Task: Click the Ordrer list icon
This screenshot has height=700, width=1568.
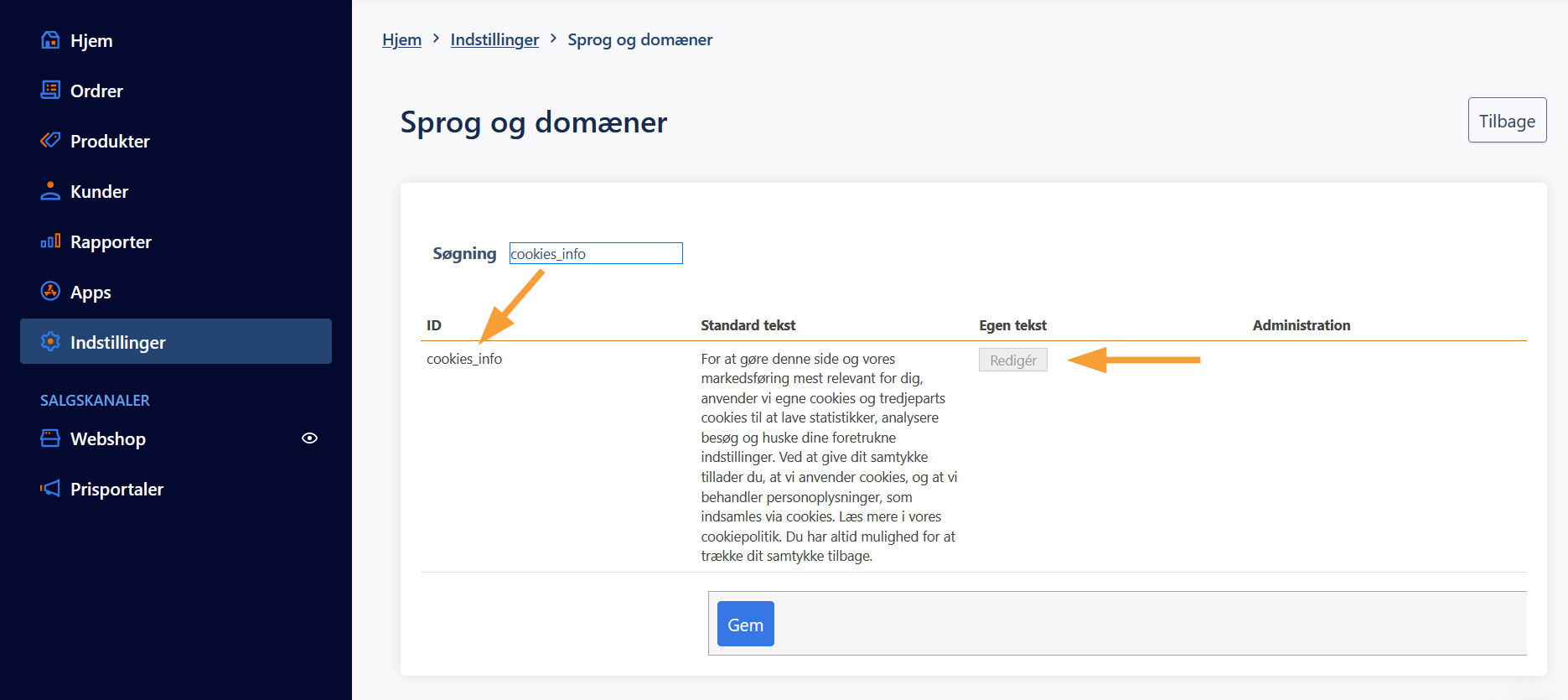Action: 50,91
